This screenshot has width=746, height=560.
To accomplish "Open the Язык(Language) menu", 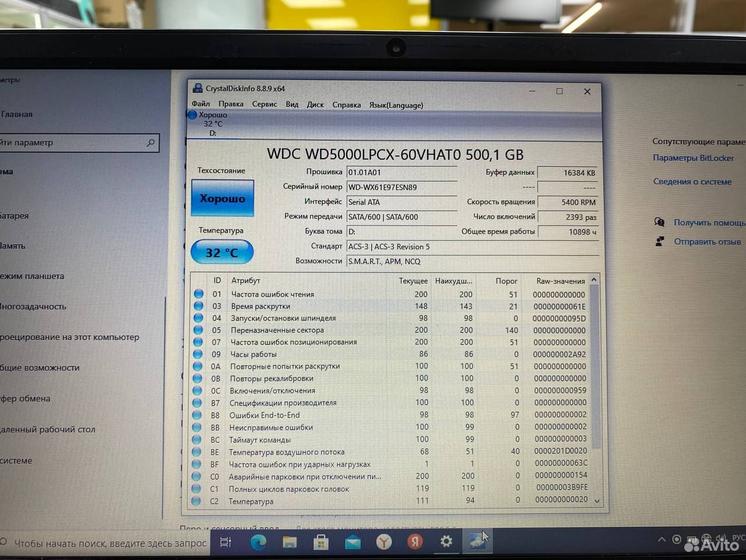I will coord(396,104).
